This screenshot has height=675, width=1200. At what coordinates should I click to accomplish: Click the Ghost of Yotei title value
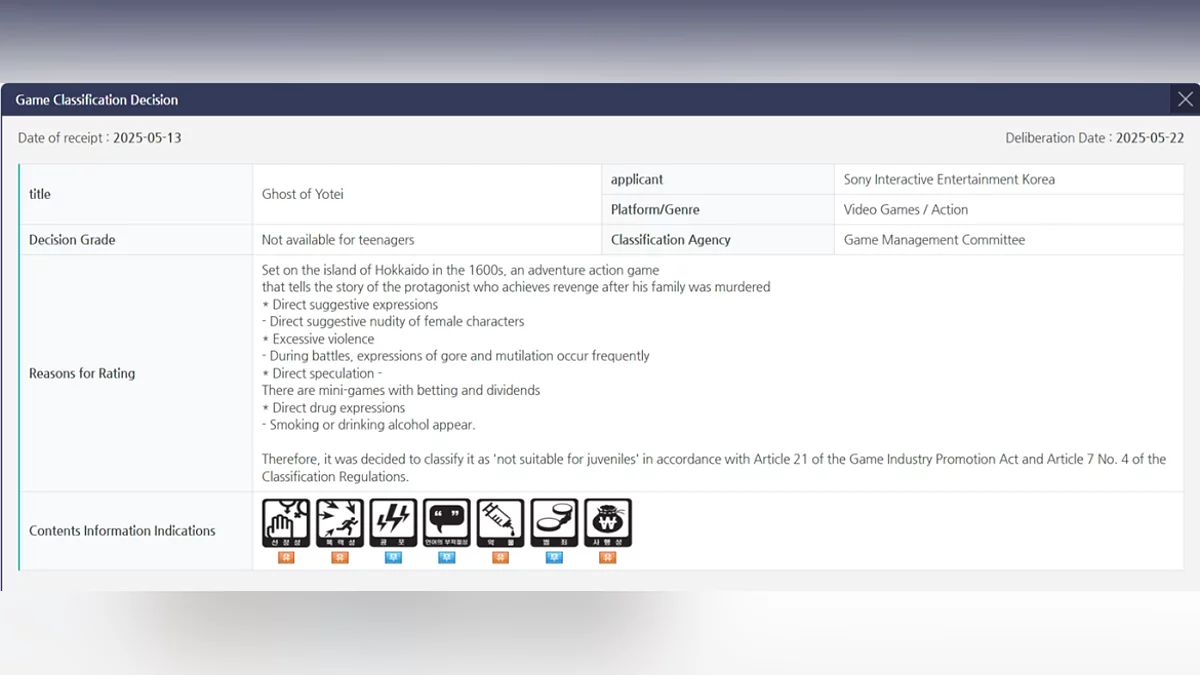click(x=302, y=194)
